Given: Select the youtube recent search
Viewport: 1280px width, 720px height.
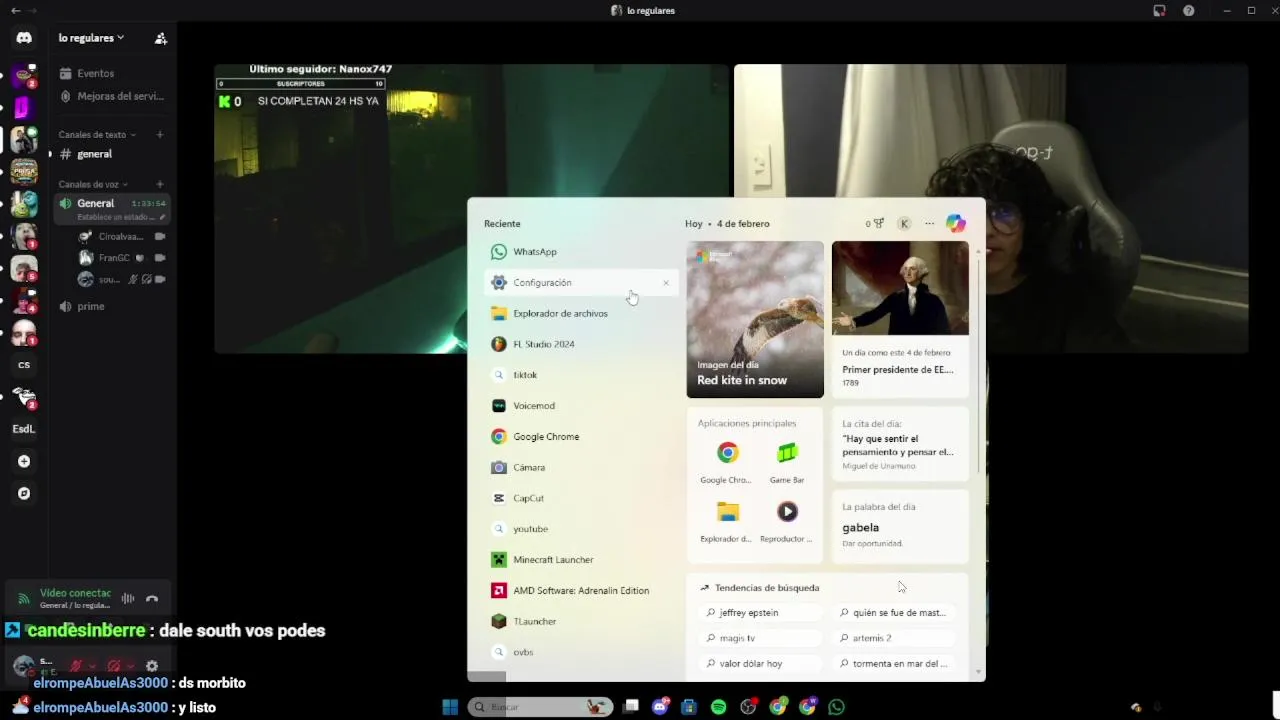Looking at the screenshot, I should tap(580, 529).
